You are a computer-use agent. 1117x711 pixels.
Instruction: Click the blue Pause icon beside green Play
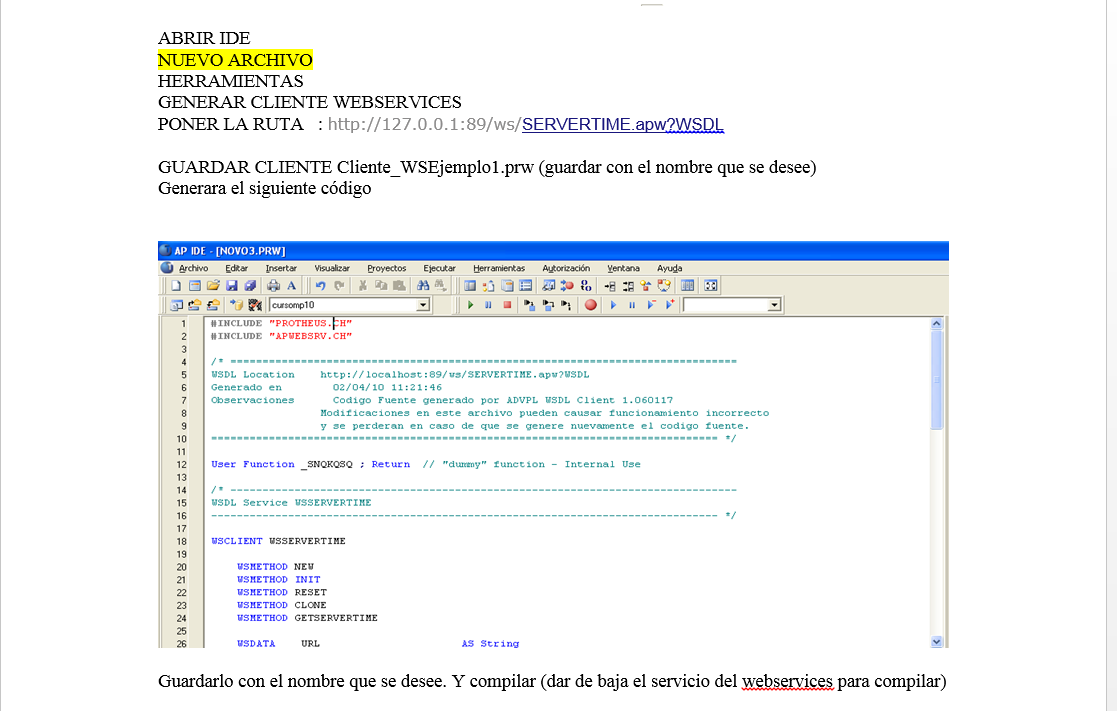click(488, 305)
